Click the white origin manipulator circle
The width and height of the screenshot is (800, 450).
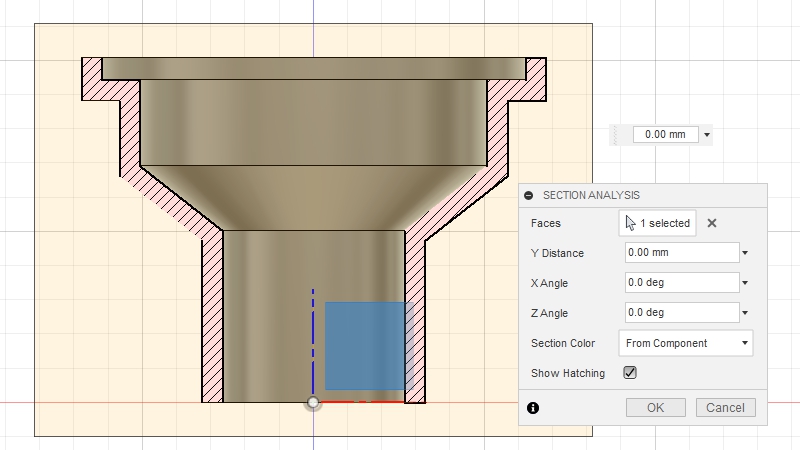[x=313, y=402]
